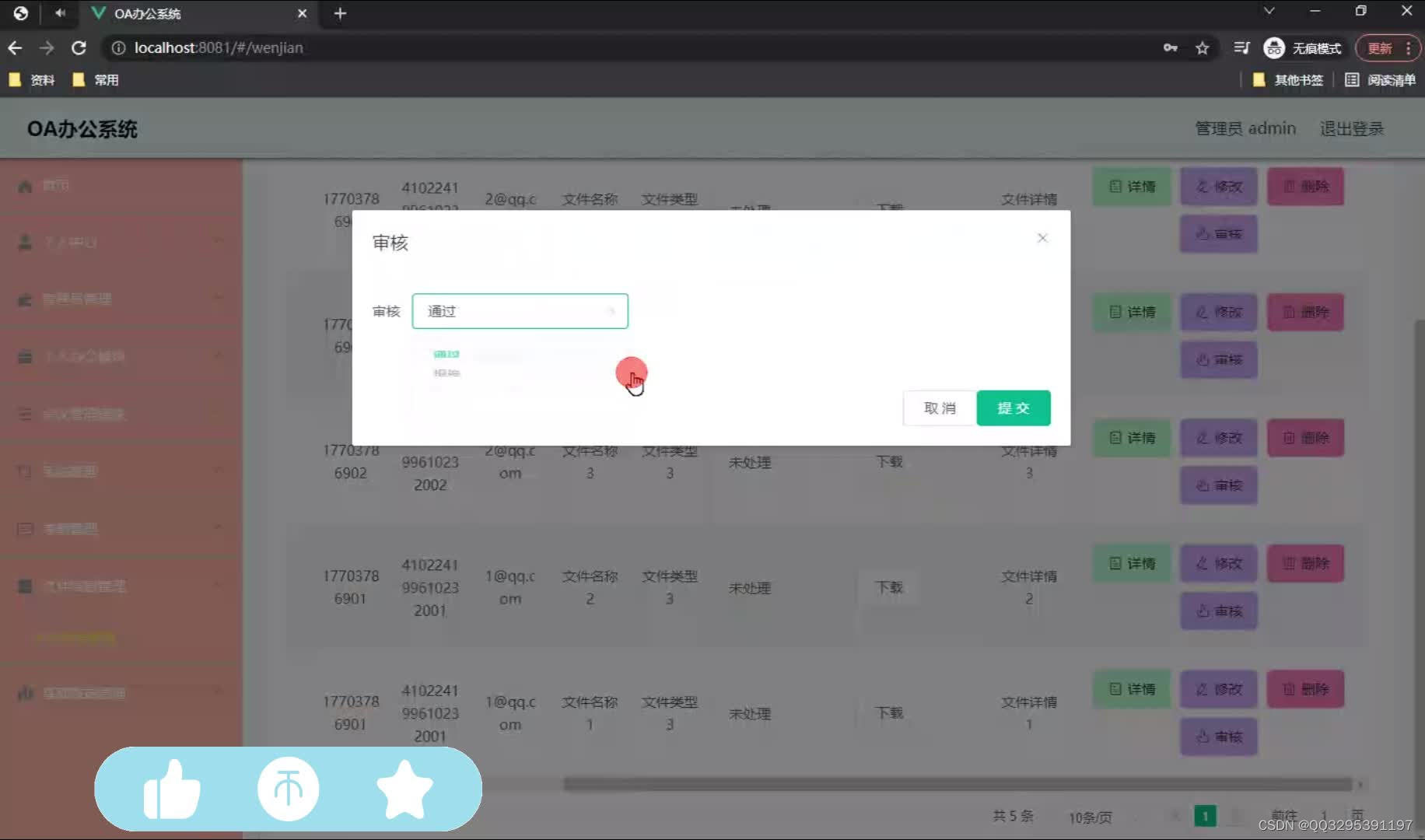The width and height of the screenshot is (1425, 840).
Task: Go back with the browser back arrow
Action: click(x=15, y=47)
